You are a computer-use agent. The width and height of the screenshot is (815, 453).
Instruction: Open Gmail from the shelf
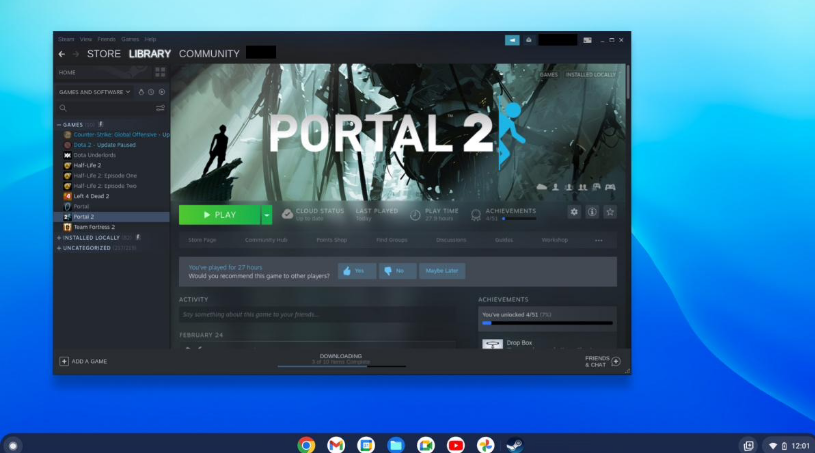(336, 445)
